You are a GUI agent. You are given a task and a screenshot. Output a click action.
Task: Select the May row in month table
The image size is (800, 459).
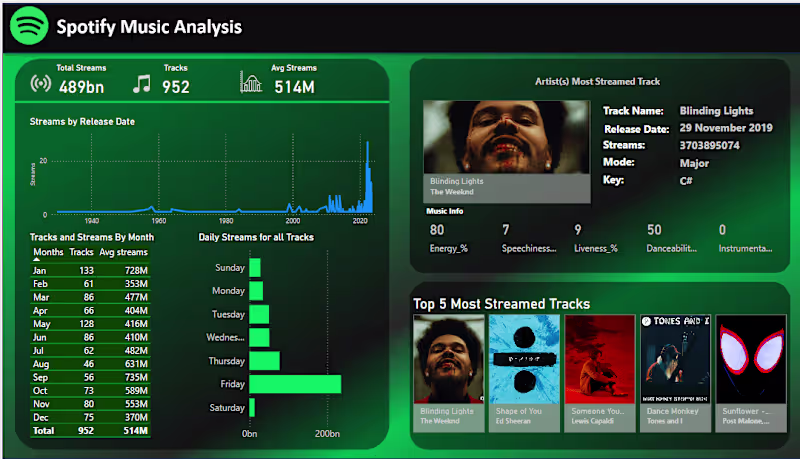[90, 323]
